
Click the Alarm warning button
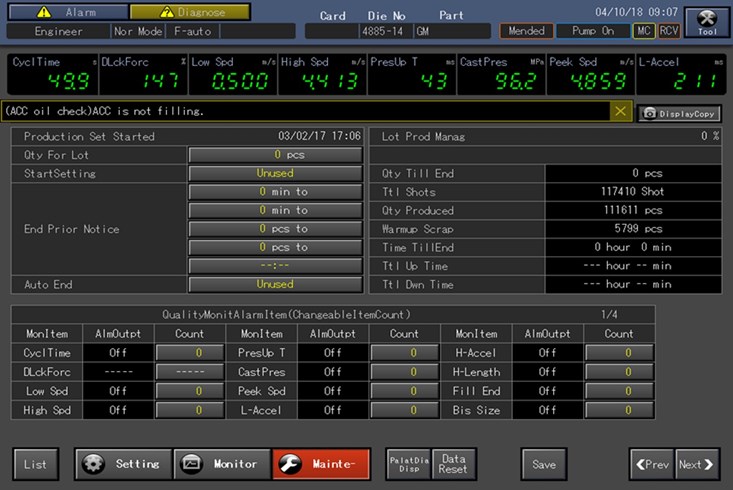[x=66, y=13]
